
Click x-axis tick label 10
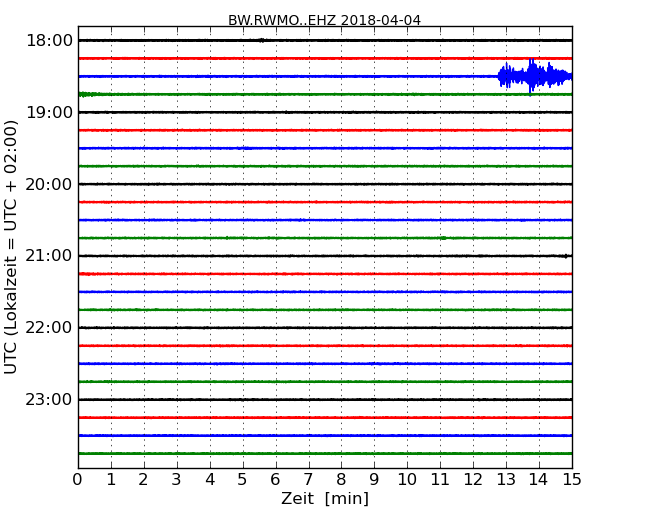tap(407, 480)
